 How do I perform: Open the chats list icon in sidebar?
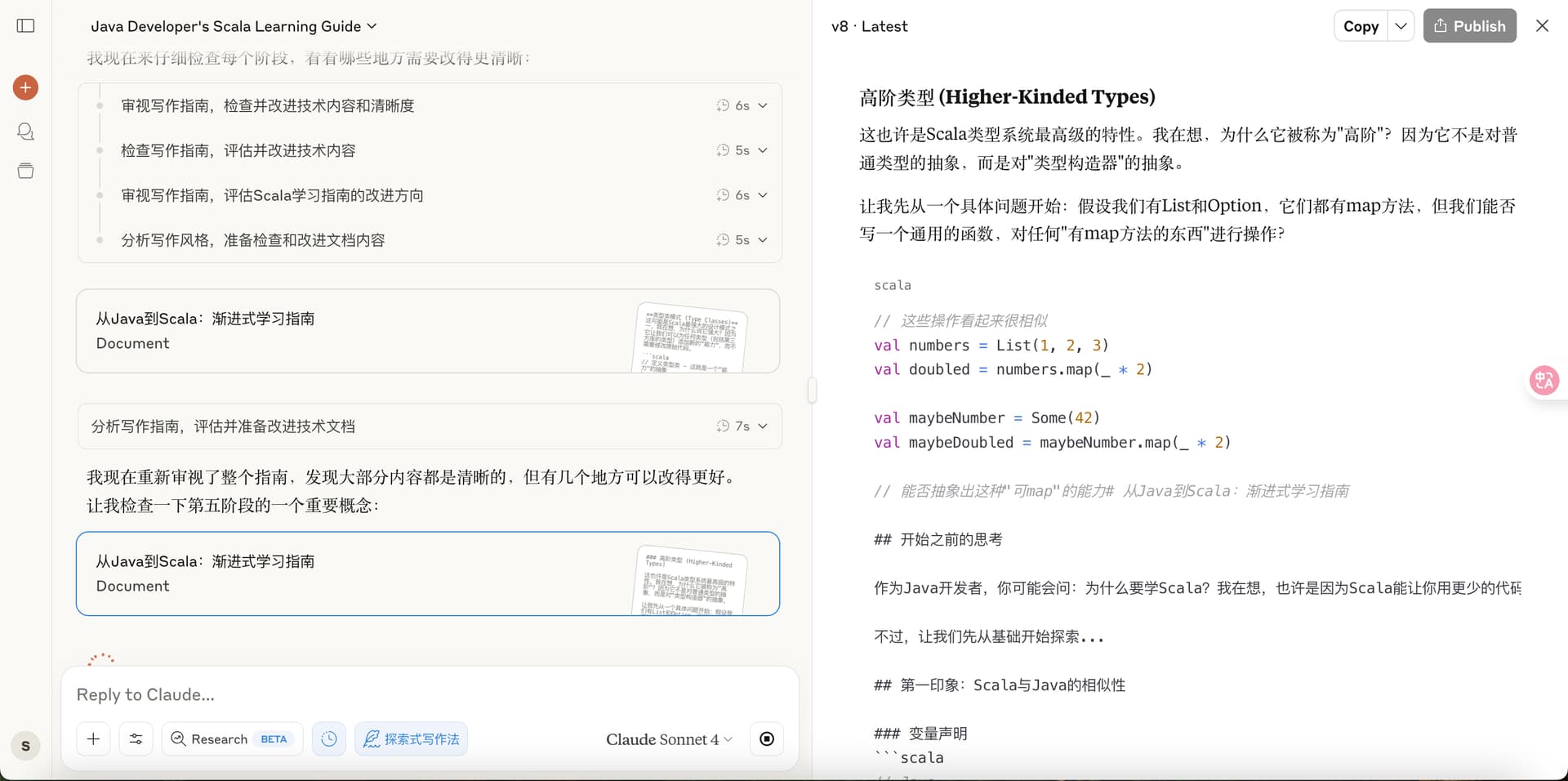click(25, 131)
